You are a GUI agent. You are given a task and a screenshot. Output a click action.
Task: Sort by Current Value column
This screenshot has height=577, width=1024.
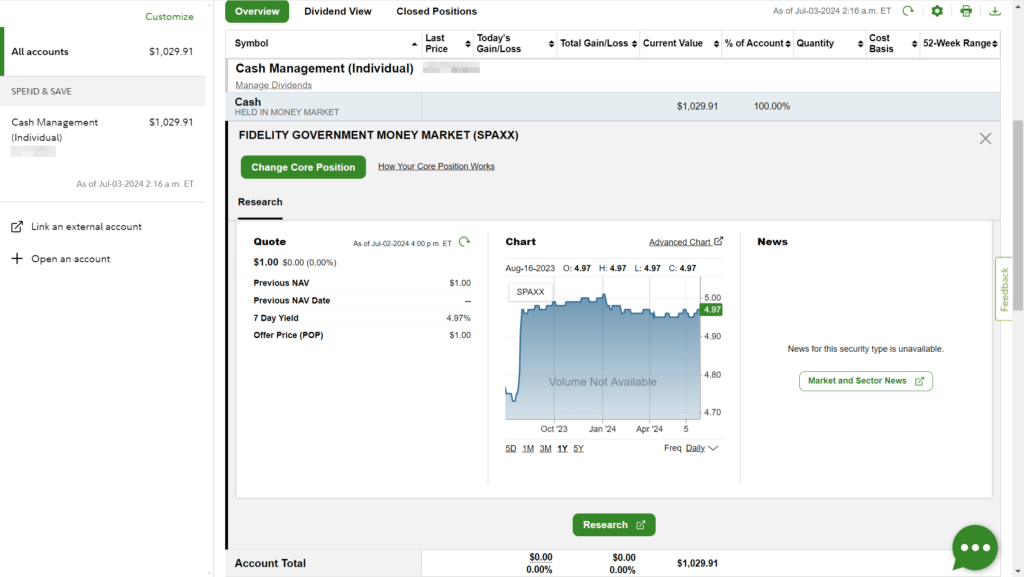pyautogui.click(x=716, y=44)
